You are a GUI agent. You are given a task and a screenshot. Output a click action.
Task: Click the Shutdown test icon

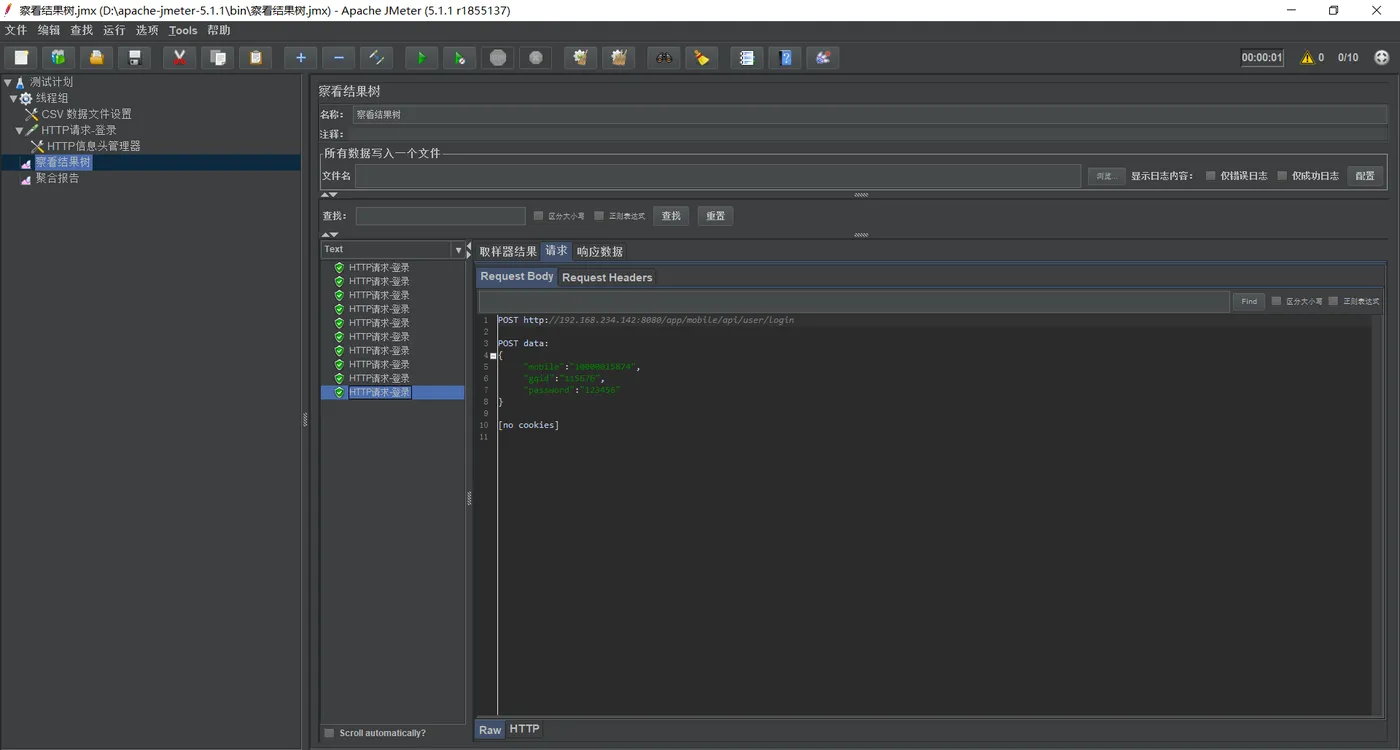tap(535, 58)
